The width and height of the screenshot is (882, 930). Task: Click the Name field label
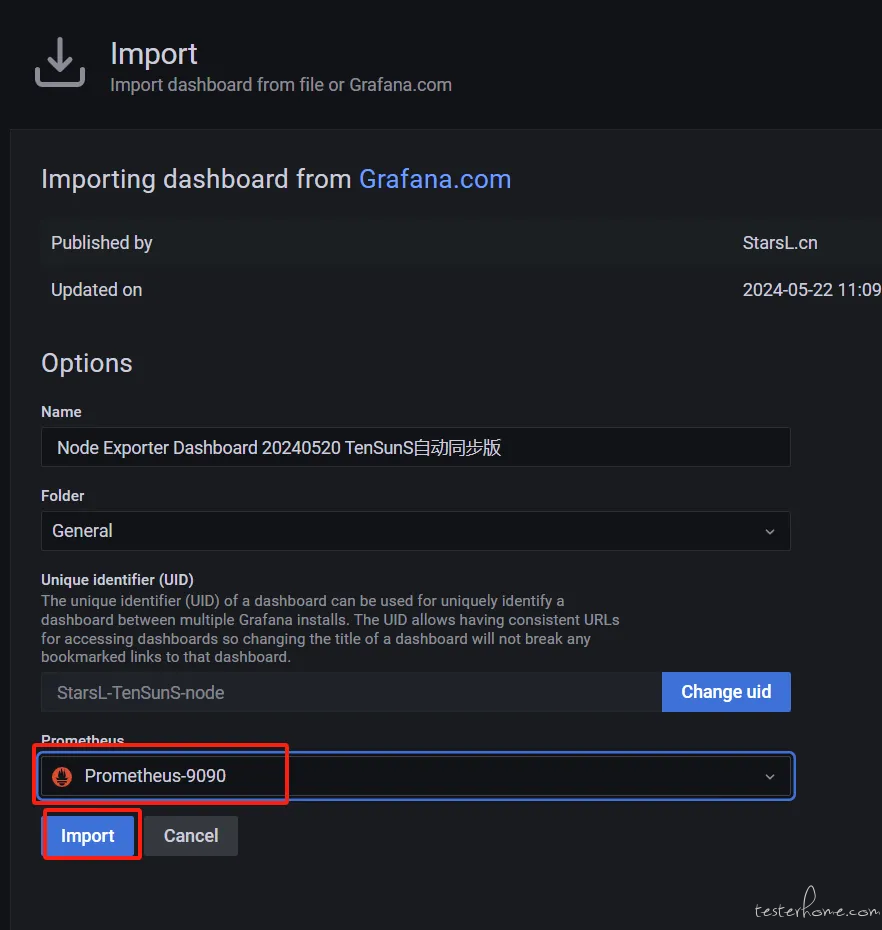pyautogui.click(x=61, y=412)
